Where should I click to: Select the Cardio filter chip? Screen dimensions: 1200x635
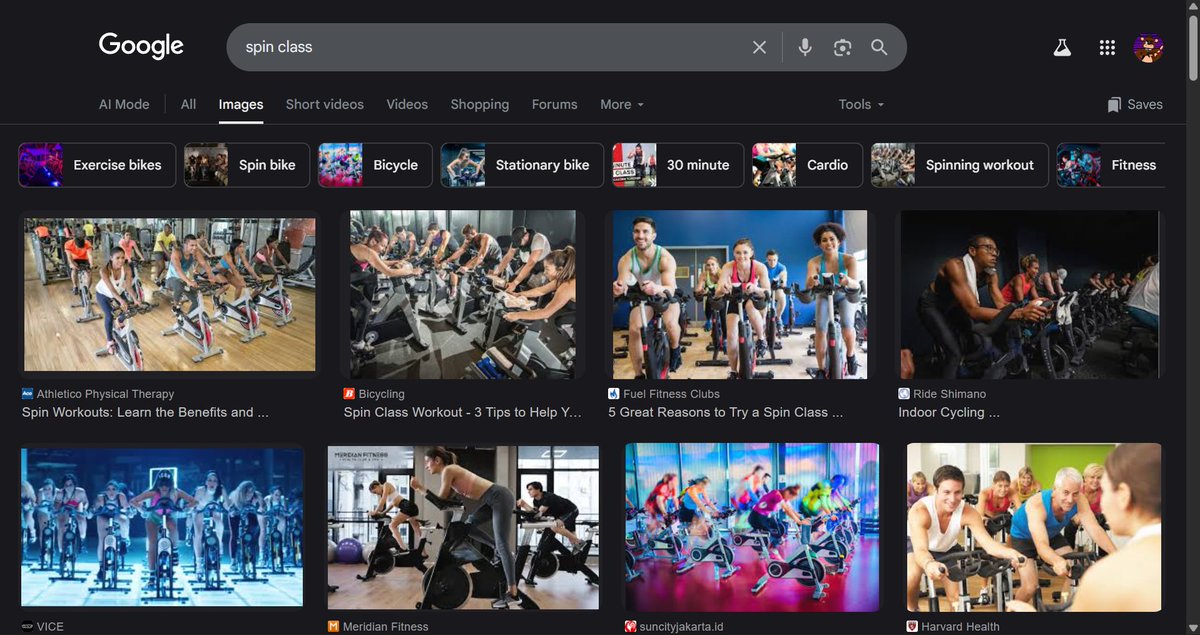click(807, 165)
